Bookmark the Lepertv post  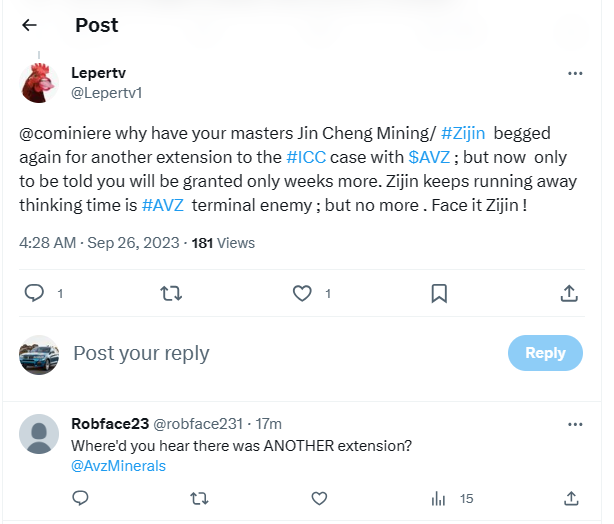pyautogui.click(x=439, y=293)
